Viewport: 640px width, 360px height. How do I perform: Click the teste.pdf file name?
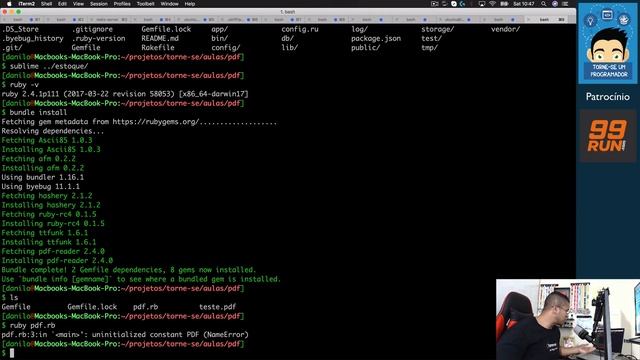[x=217, y=307]
